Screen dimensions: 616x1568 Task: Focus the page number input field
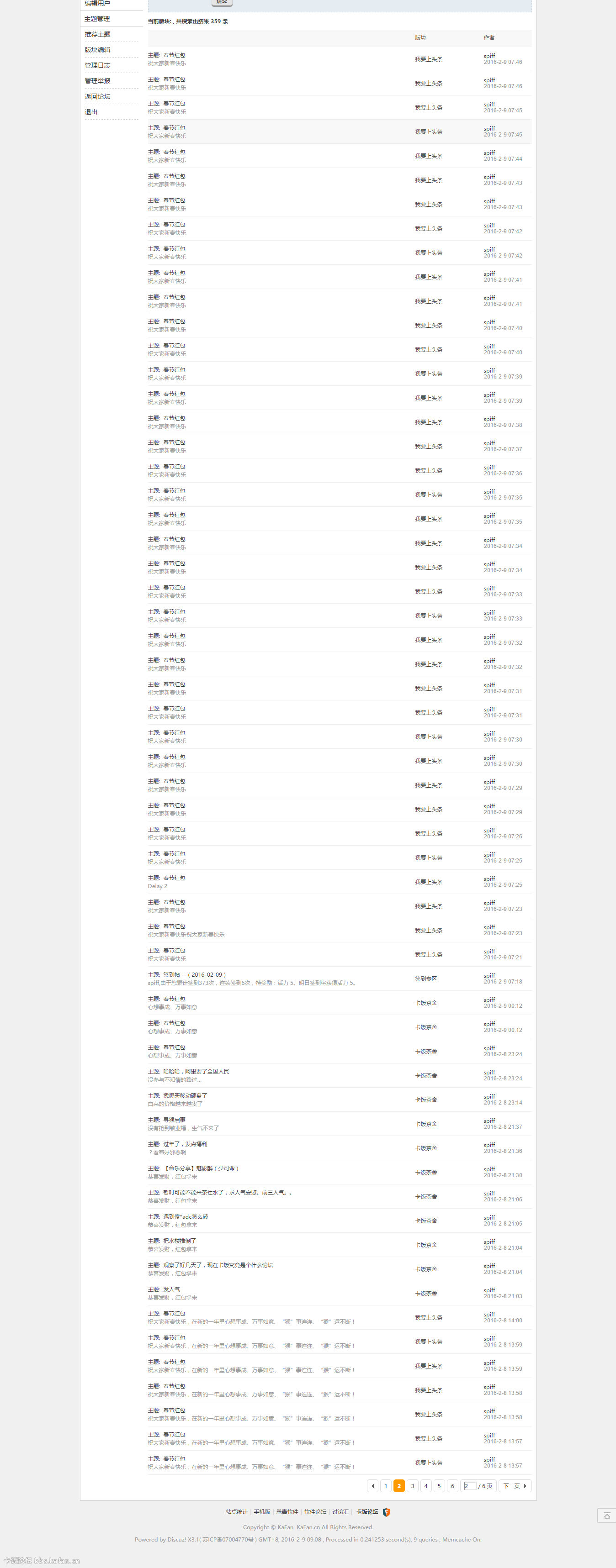coord(469,1486)
